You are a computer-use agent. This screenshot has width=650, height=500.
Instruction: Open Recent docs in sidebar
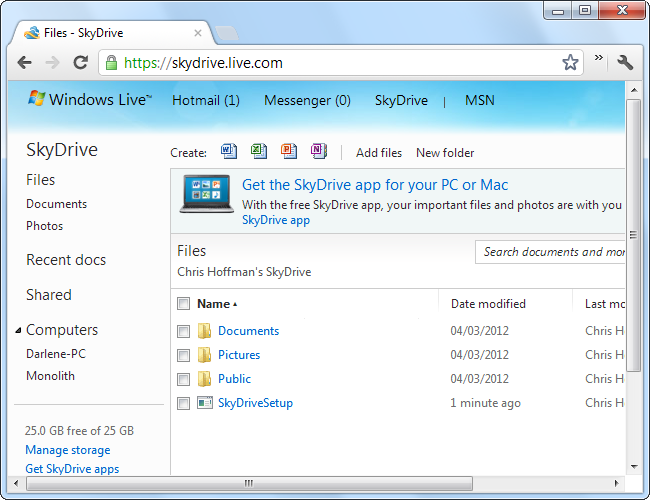pos(66,260)
